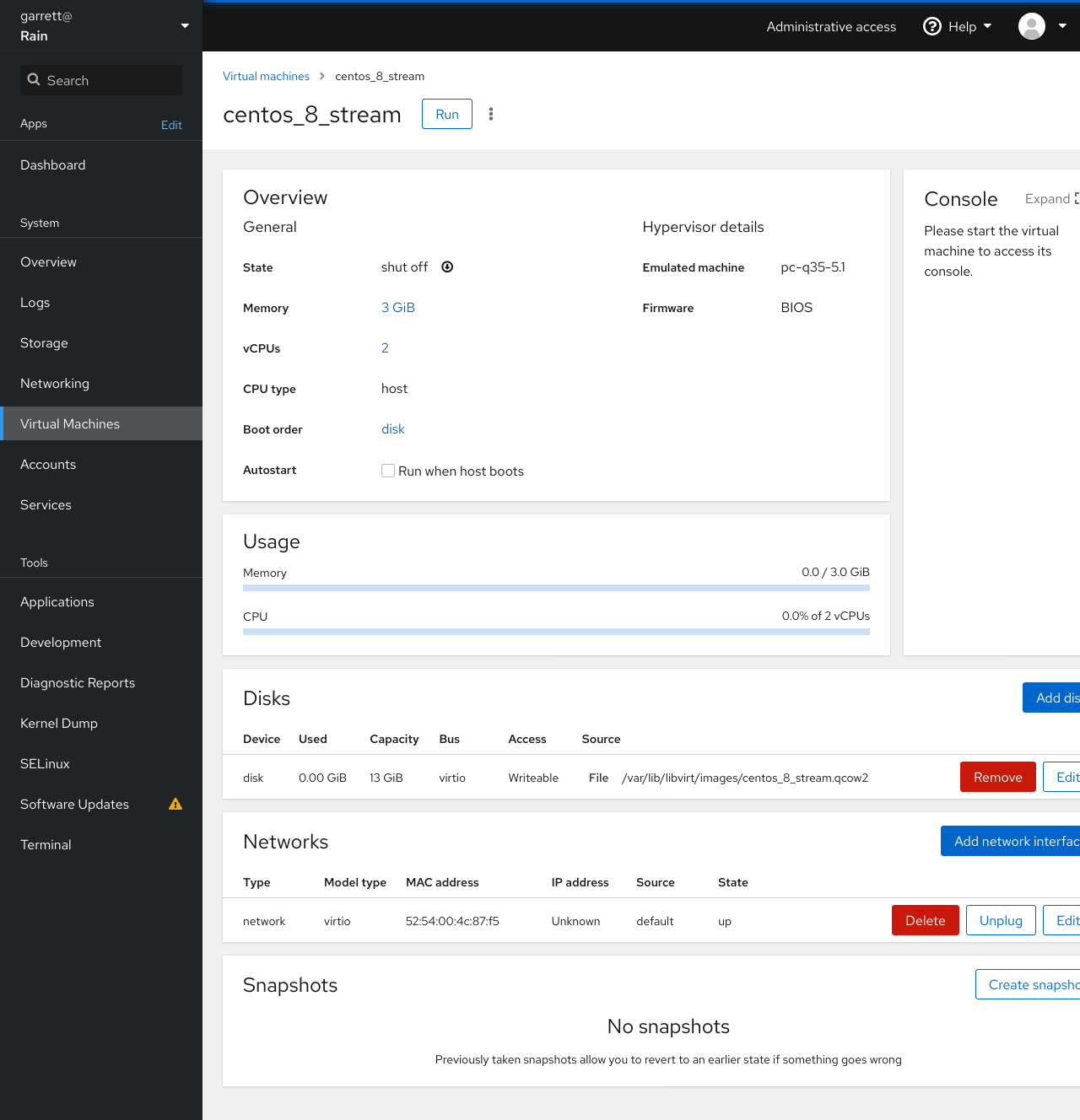Click the CPU usage progress bar
Viewport: 1080px width, 1120px height.
556,630
